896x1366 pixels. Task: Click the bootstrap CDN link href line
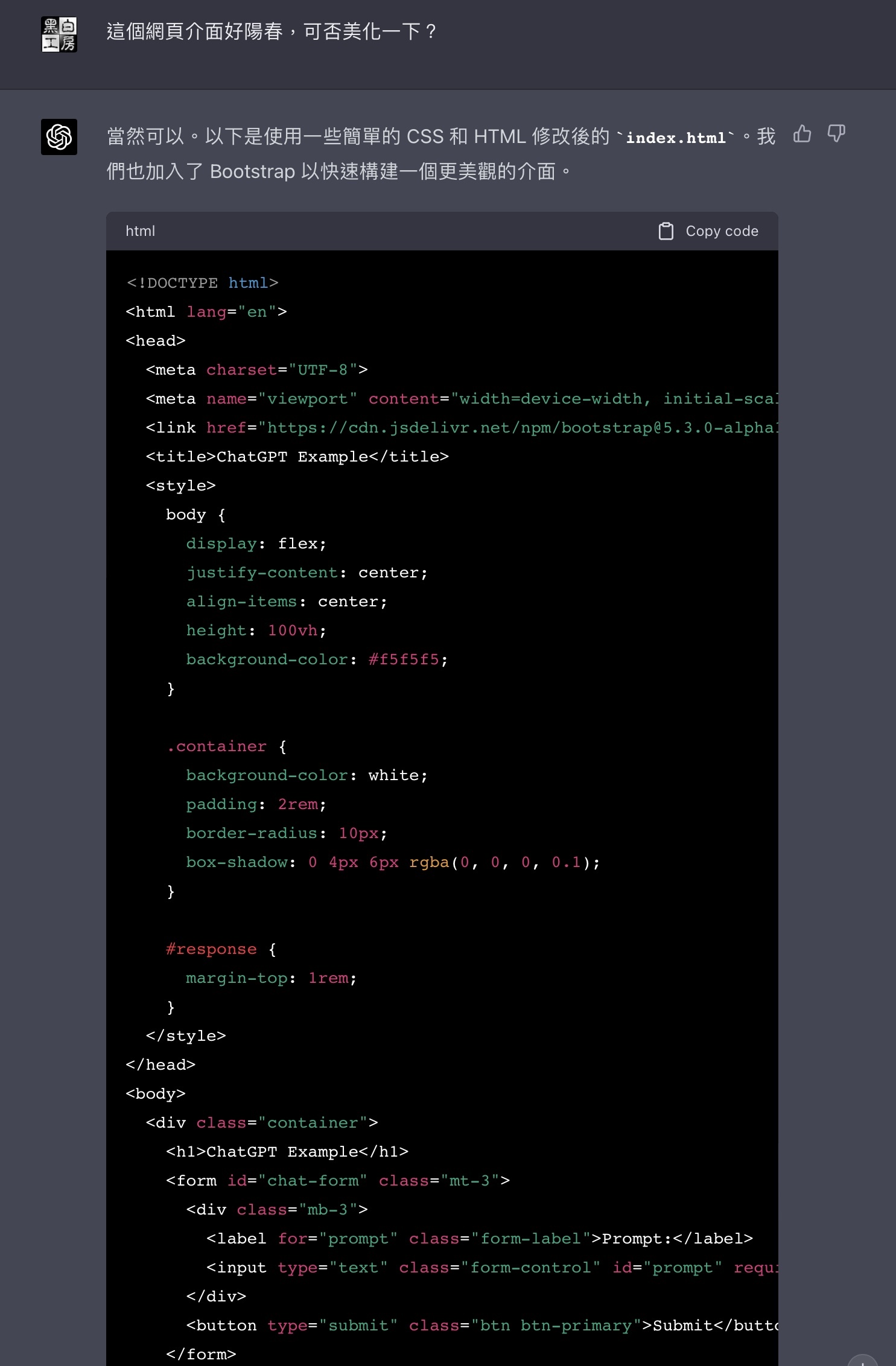(x=462, y=428)
